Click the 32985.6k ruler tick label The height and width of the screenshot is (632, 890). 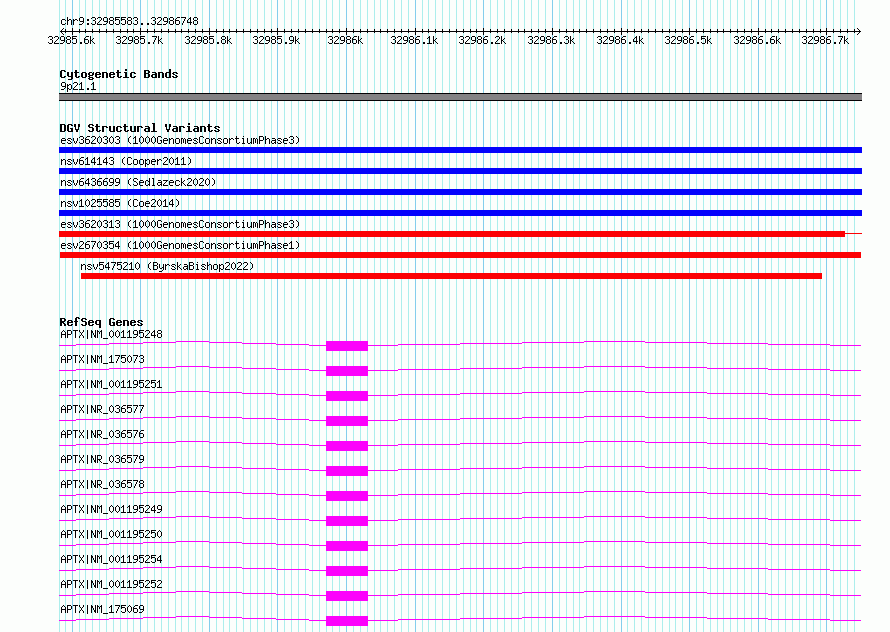pos(72,40)
